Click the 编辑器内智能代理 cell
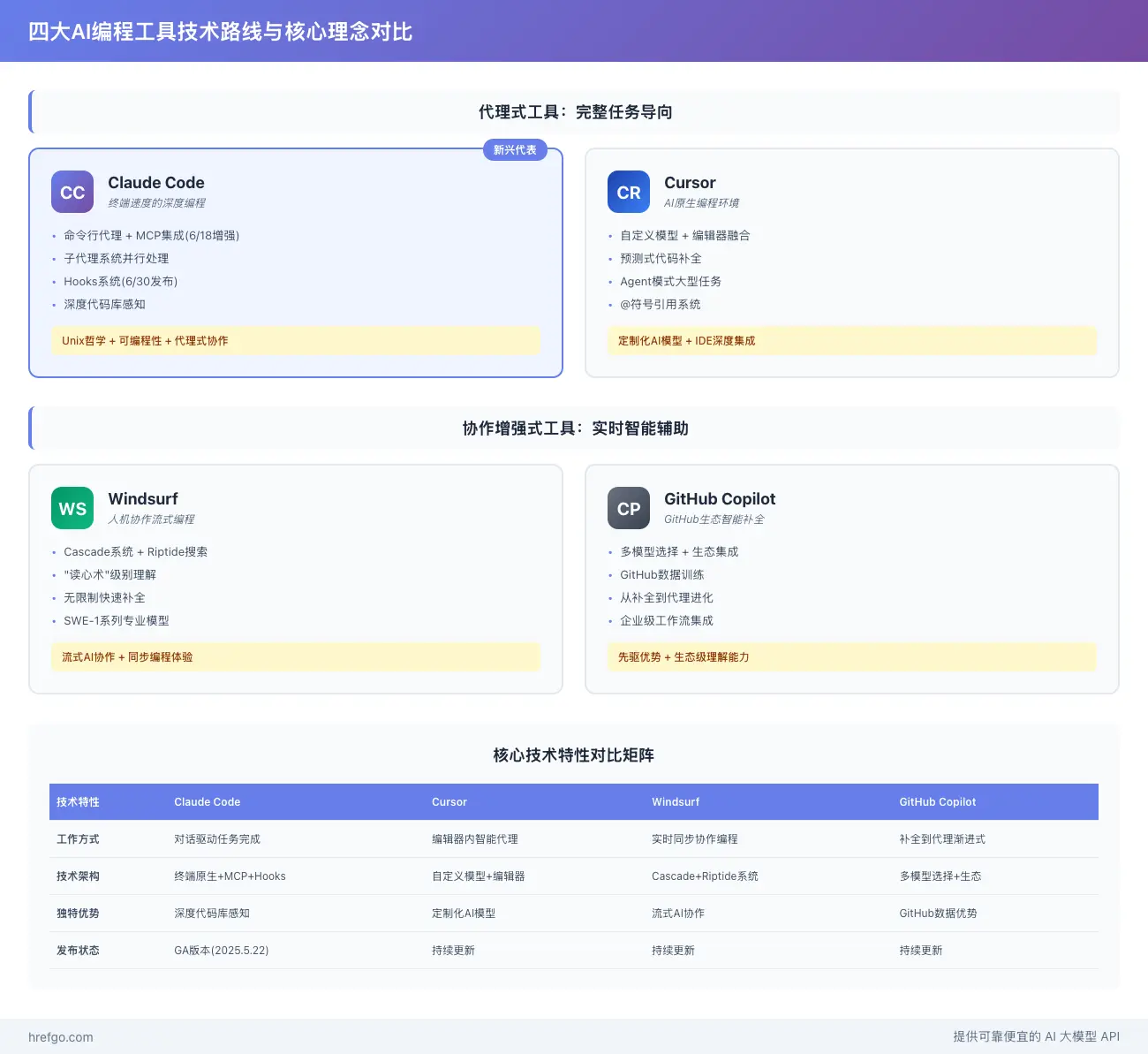 click(x=475, y=839)
